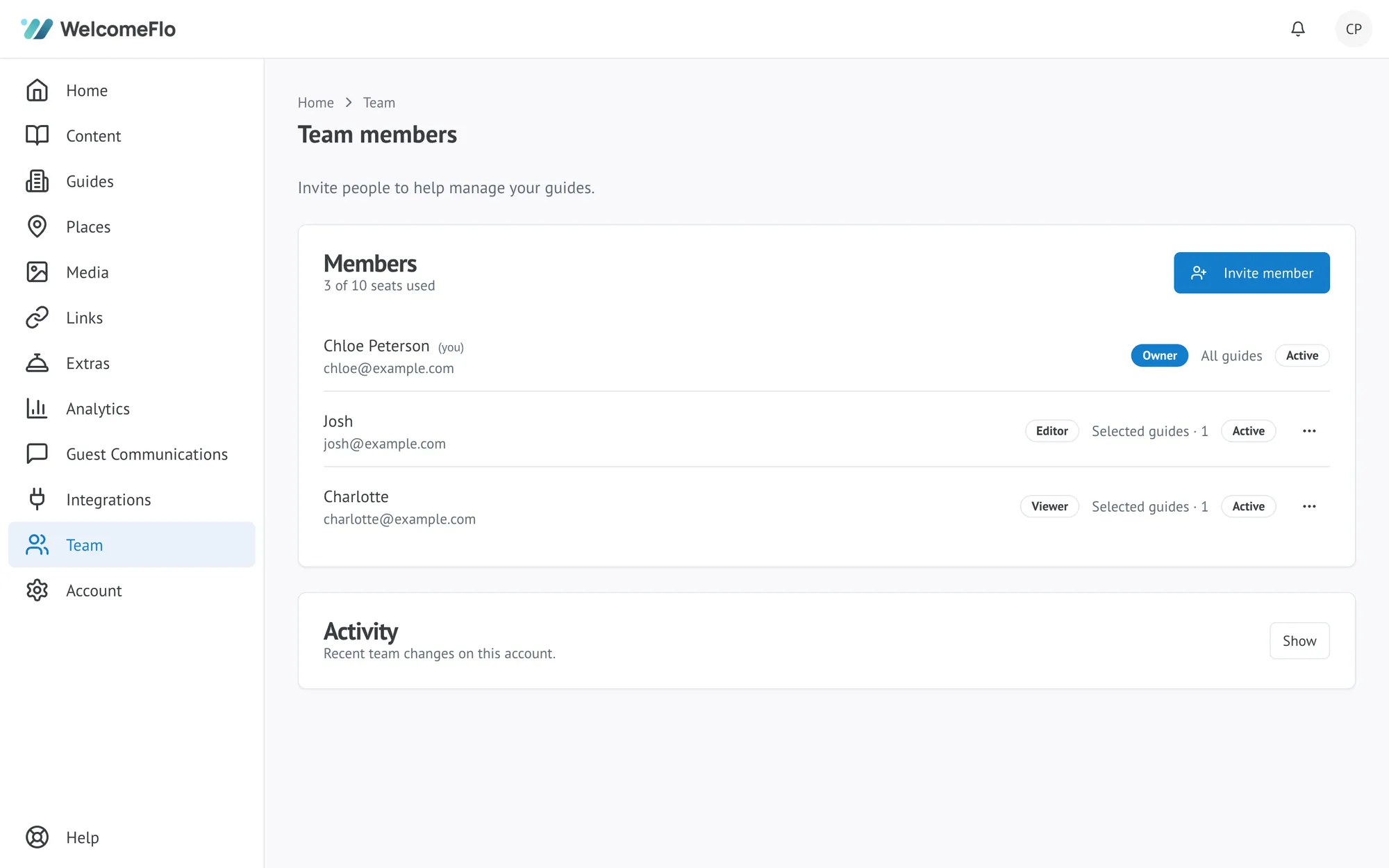Click the Active status badge for Chloe Peterson
This screenshot has height=868, width=1389.
[x=1301, y=356]
